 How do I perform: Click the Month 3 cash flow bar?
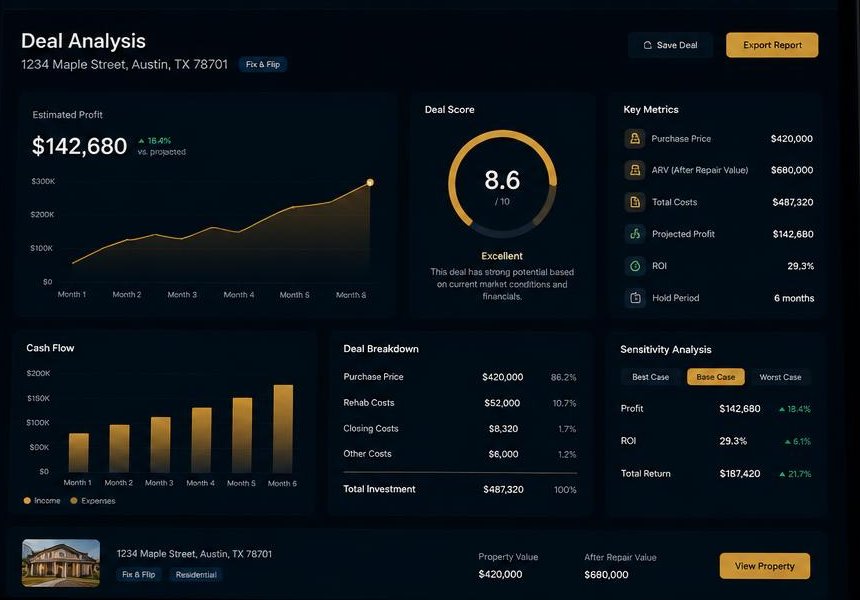point(161,445)
